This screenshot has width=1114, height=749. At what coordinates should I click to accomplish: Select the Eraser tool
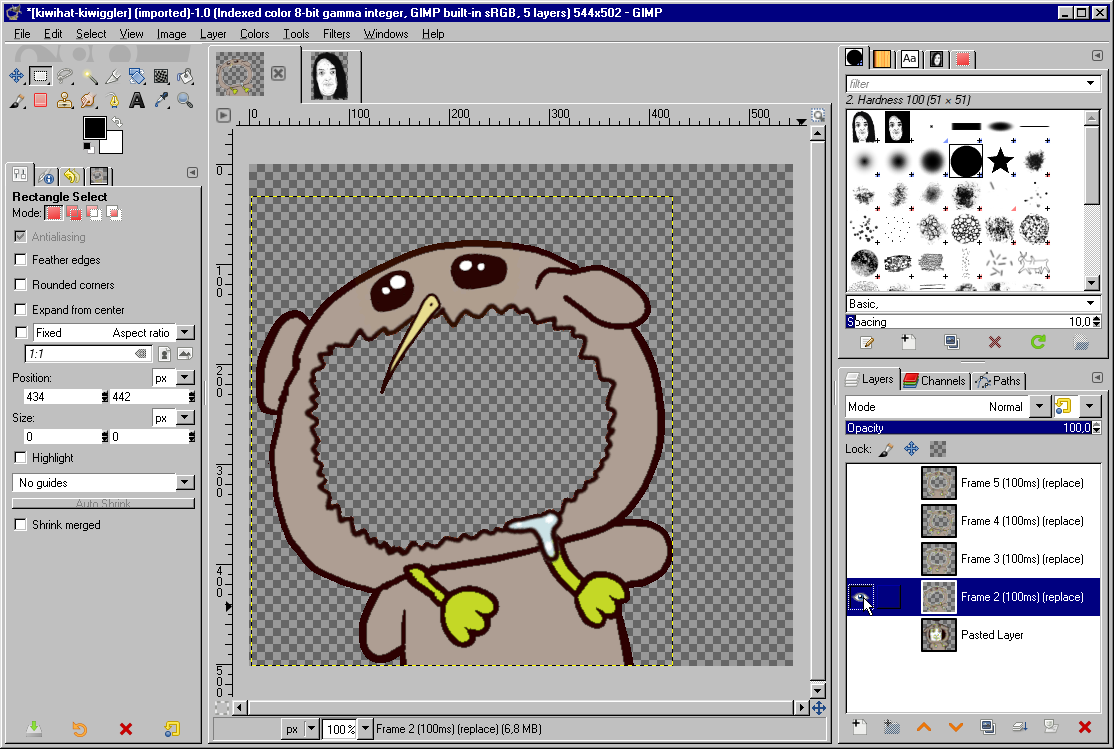[40, 100]
